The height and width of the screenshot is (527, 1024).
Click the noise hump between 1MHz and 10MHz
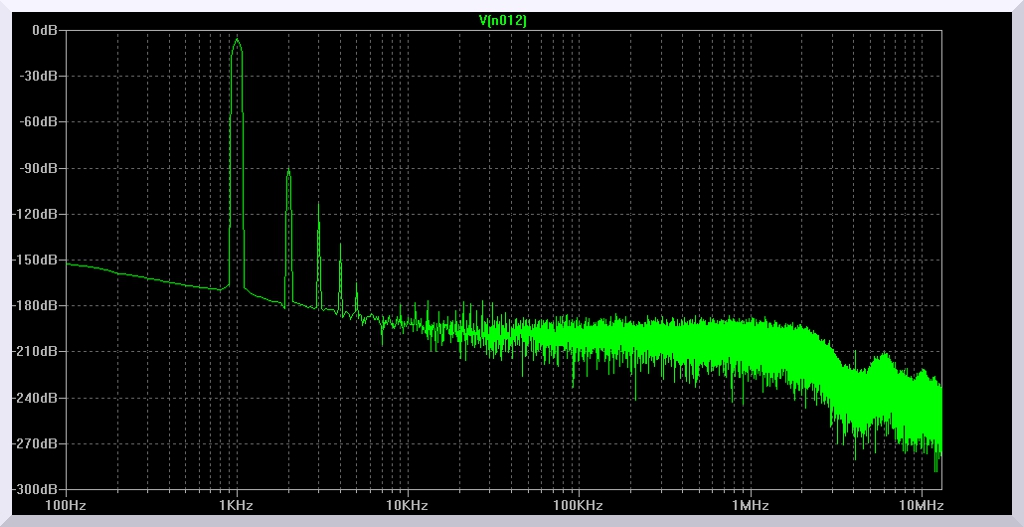tap(883, 356)
